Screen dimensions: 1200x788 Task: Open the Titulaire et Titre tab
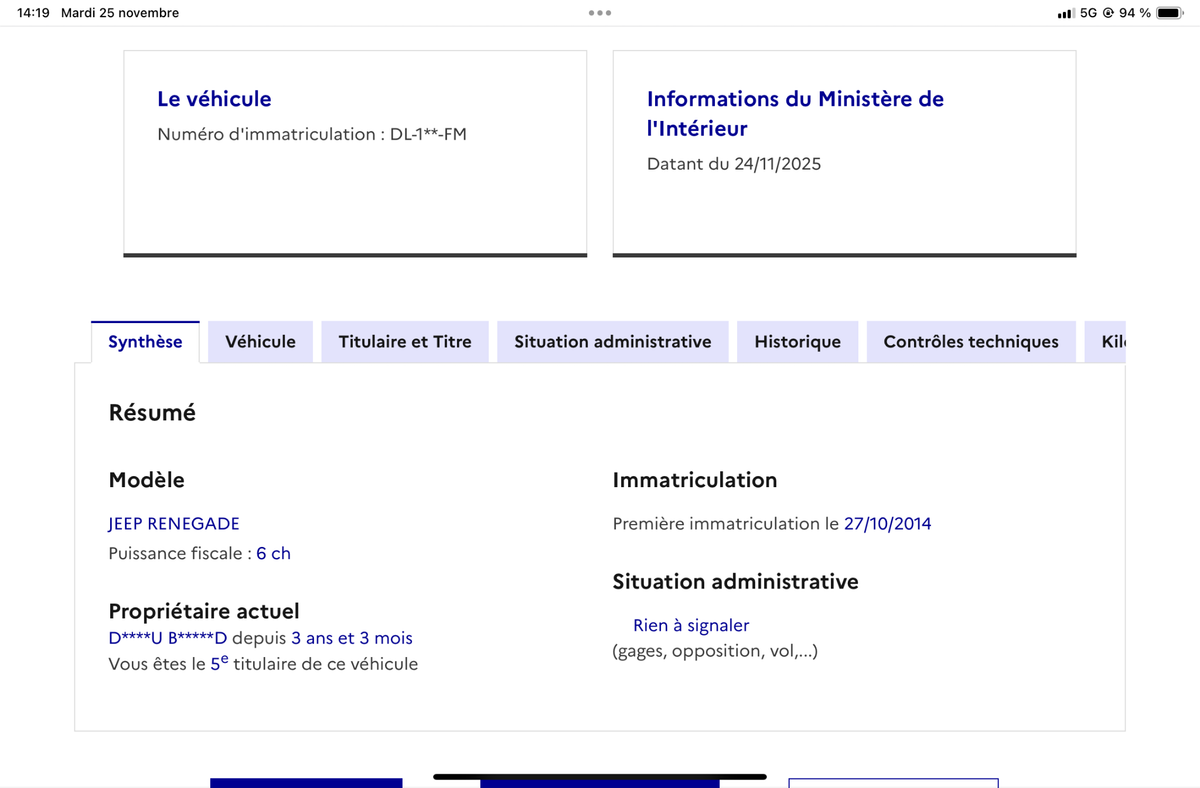405,342
